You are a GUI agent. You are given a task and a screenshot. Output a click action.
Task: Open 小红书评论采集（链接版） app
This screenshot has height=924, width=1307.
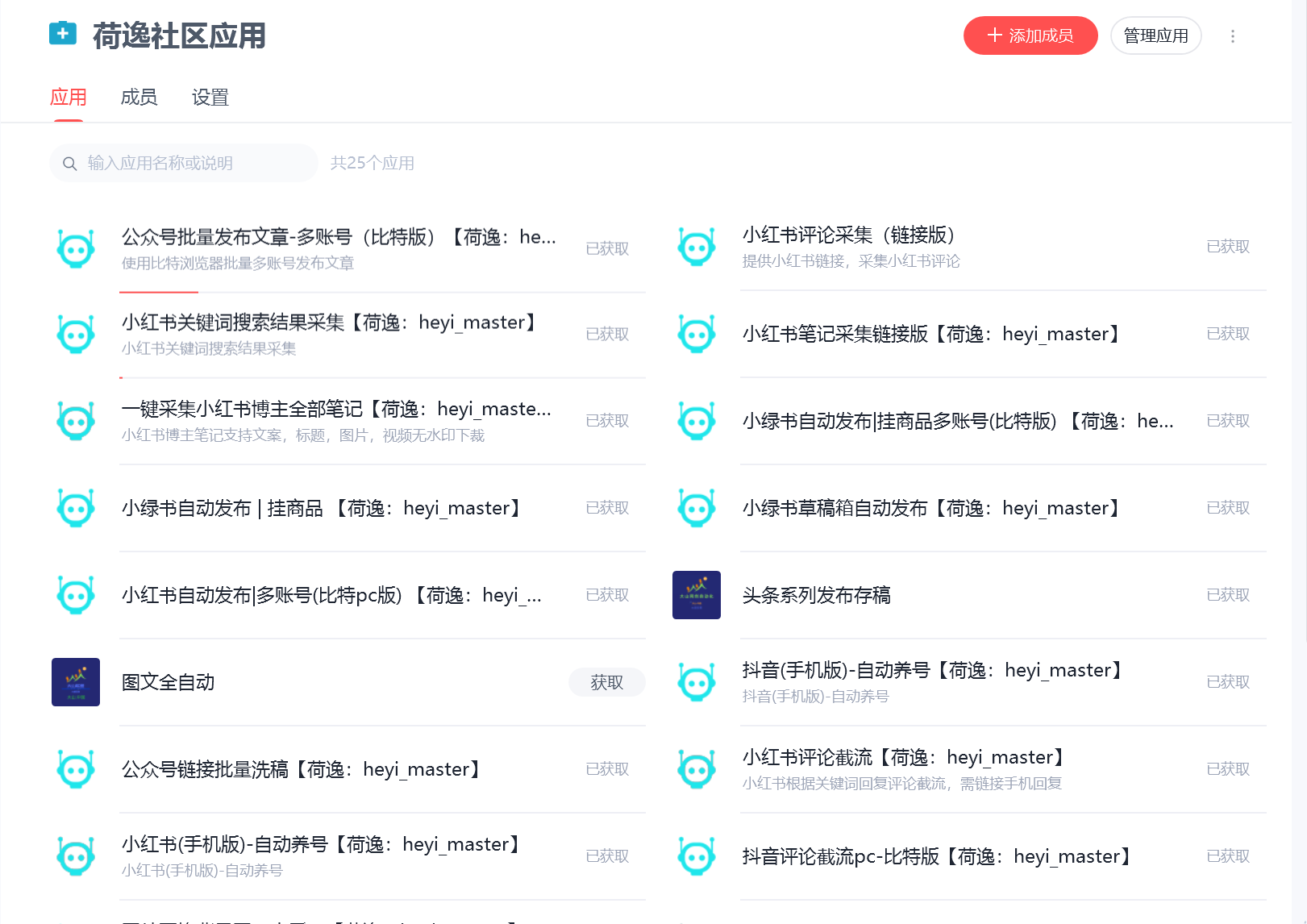tap(849, 235)
